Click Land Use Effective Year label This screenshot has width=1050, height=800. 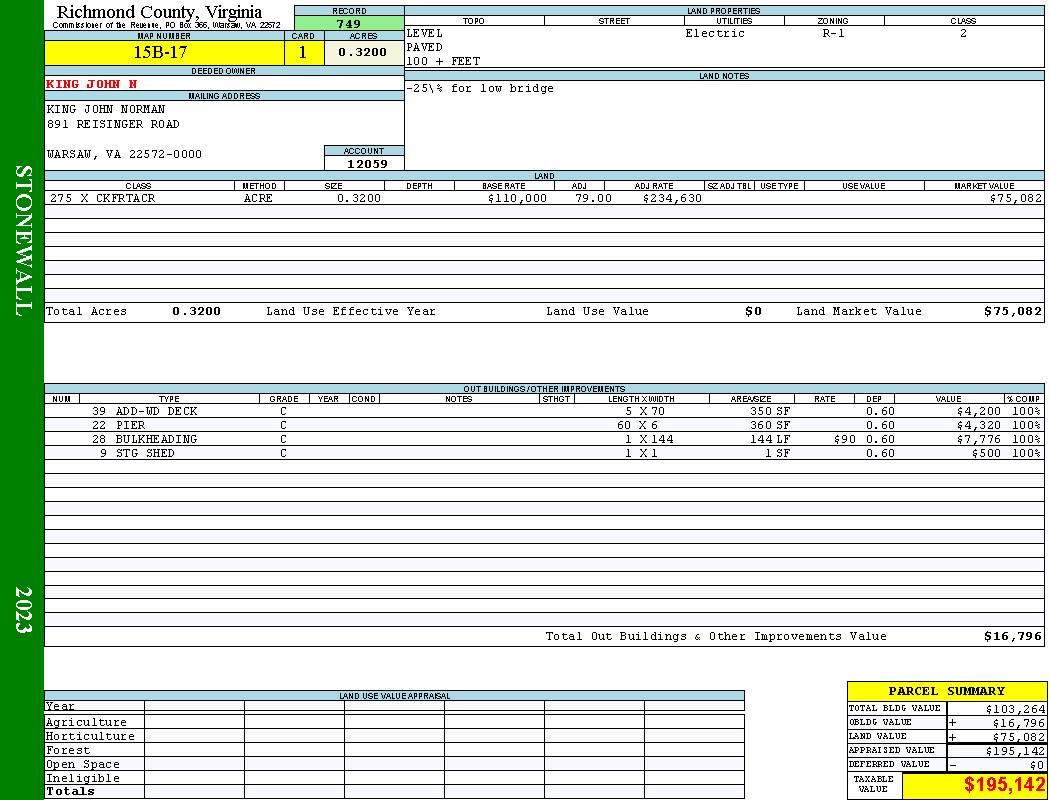click(x=350, y=311)
